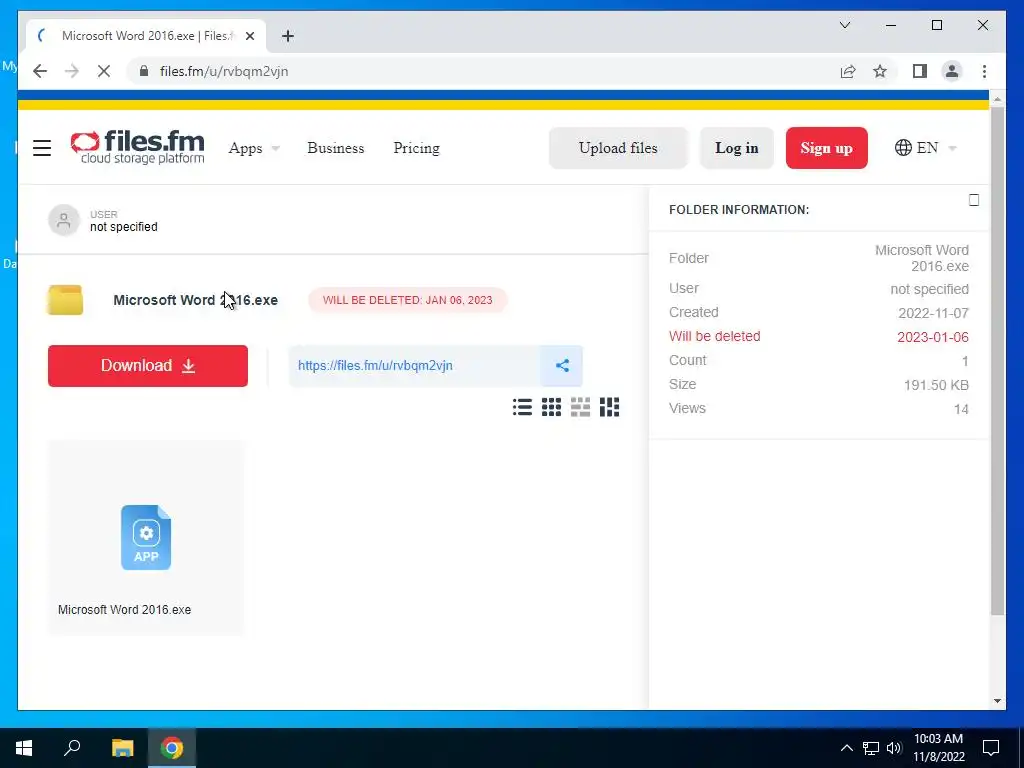Click the Upload files button
1024x768 pixels.
pos(618,148)
